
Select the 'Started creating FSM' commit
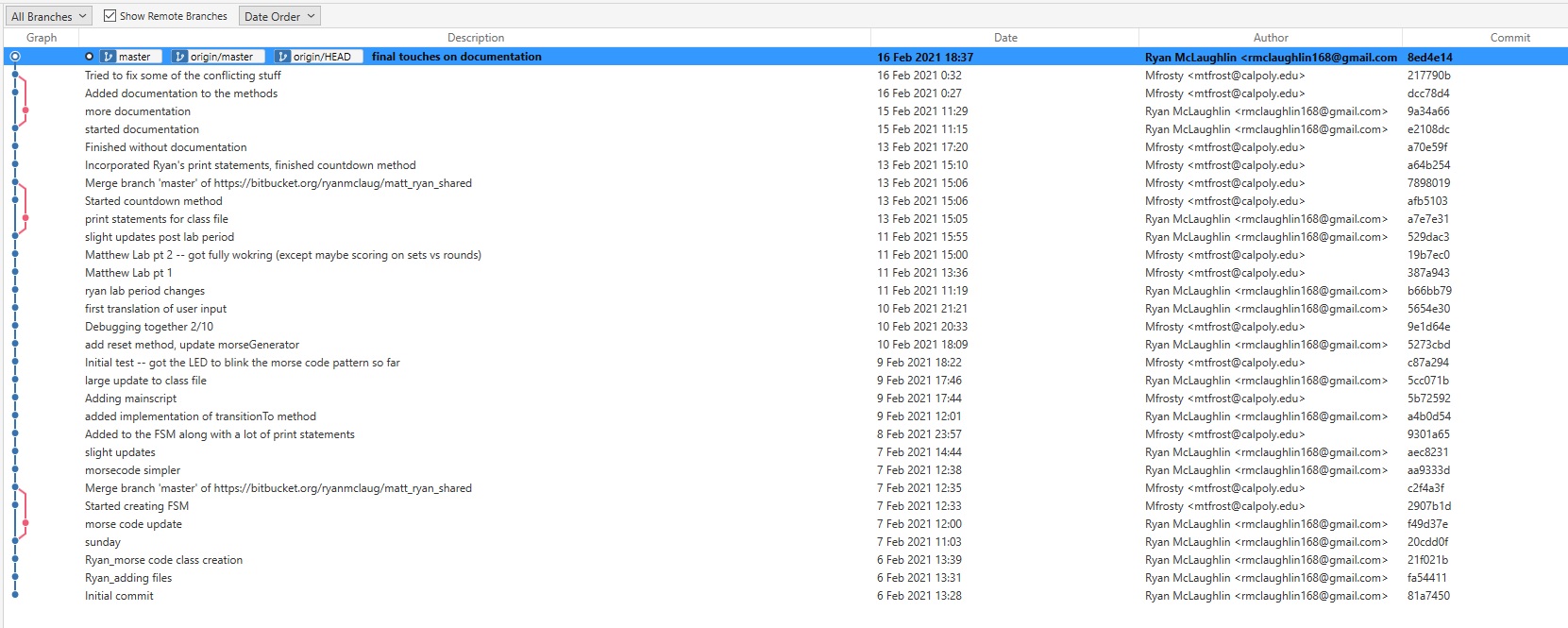137,506
